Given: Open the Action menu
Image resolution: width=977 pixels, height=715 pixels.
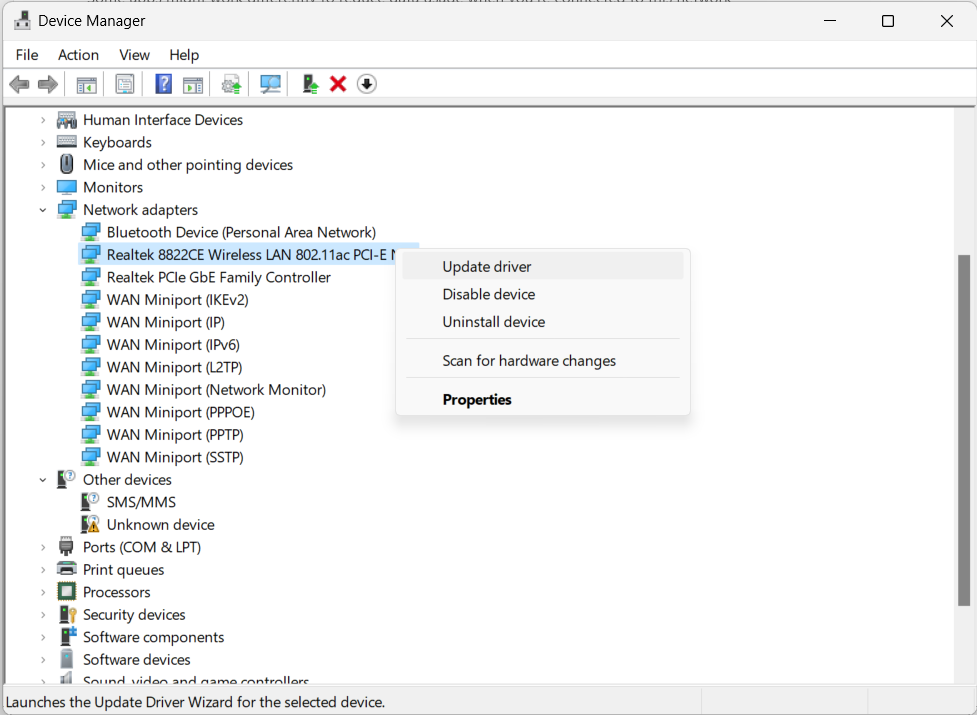Looking at the screenshot, I should (x=78, y=55).
